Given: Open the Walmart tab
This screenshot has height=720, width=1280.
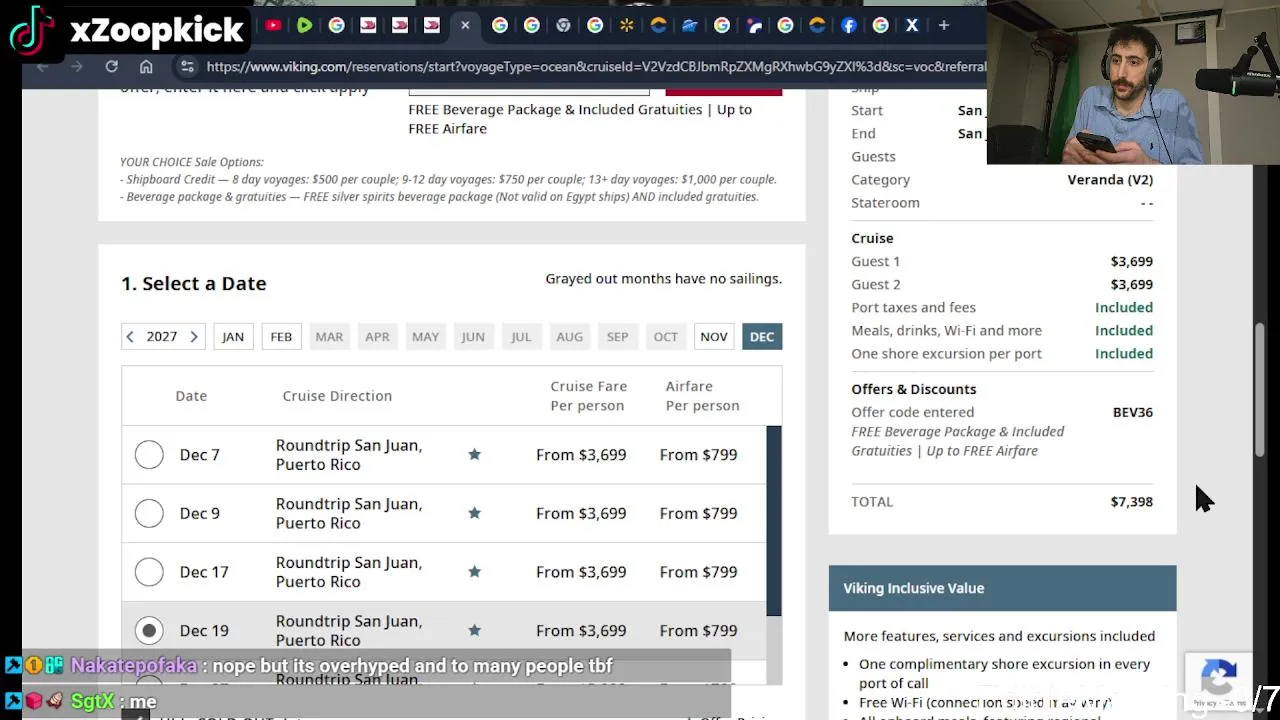Looking at the screenshot, I should (x=626, y=25).
